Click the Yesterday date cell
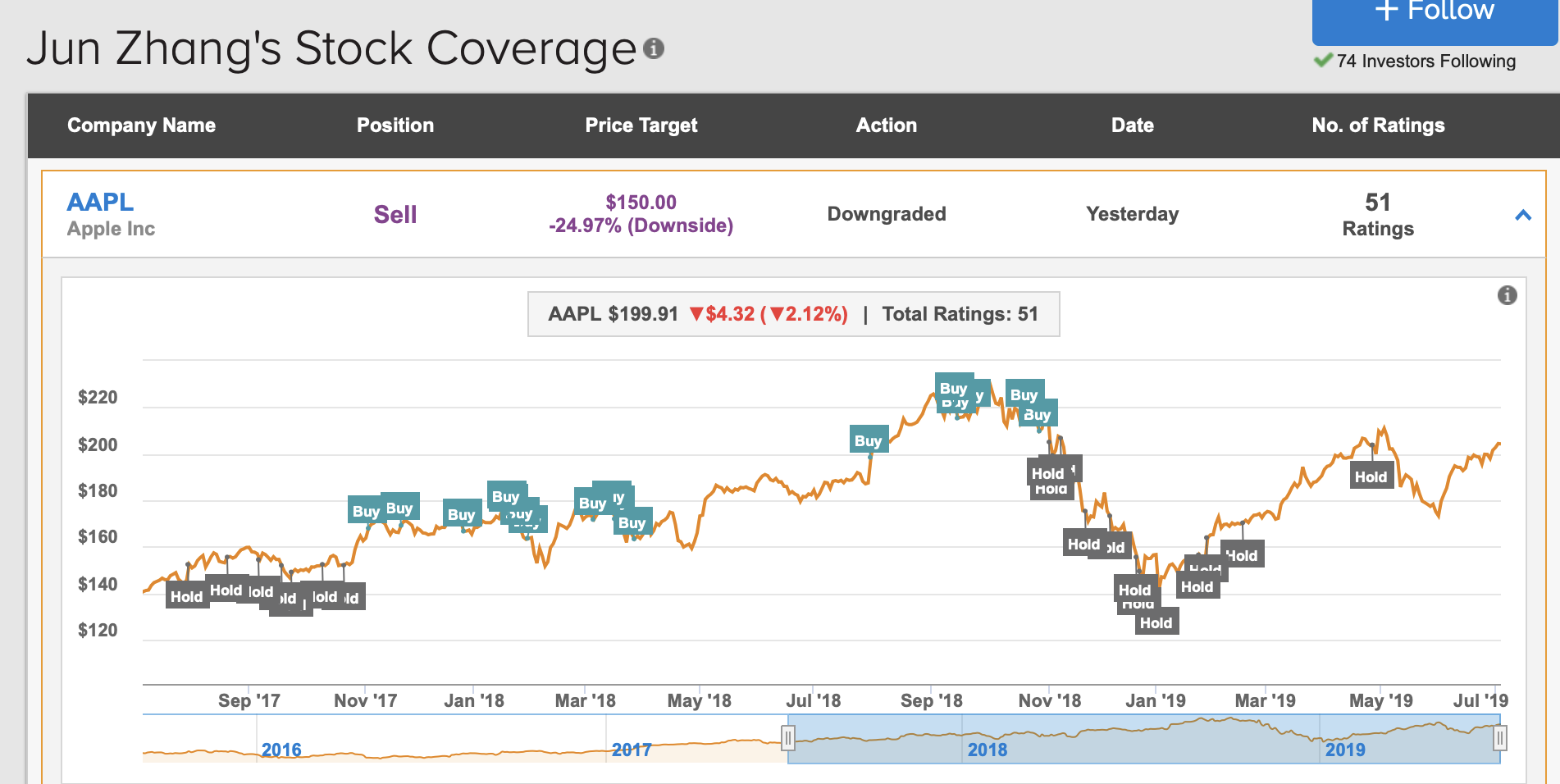The width and height of the screenshot is (1560, 784). 1133,214
